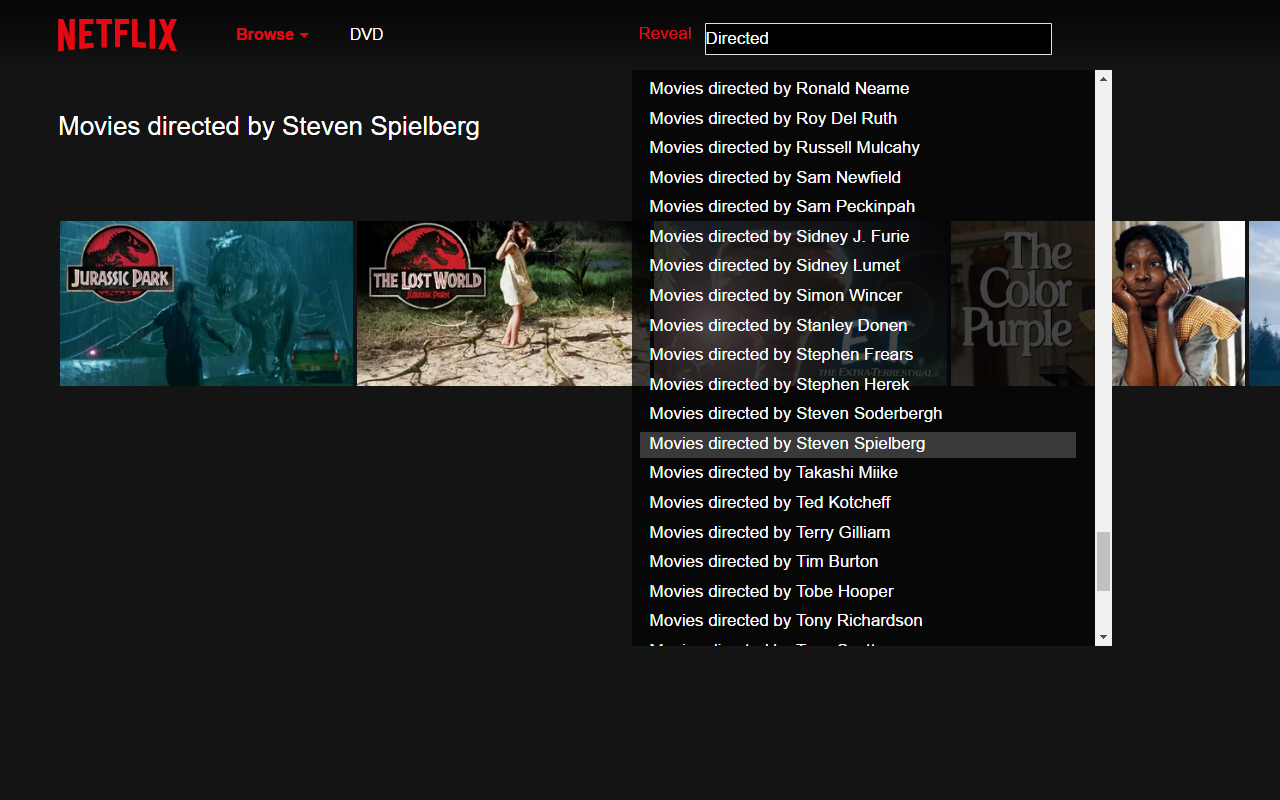This screenshot has width=1280, height=800.
Task: Select Movies directed by Sam Peckinpah
Action: 858,206
